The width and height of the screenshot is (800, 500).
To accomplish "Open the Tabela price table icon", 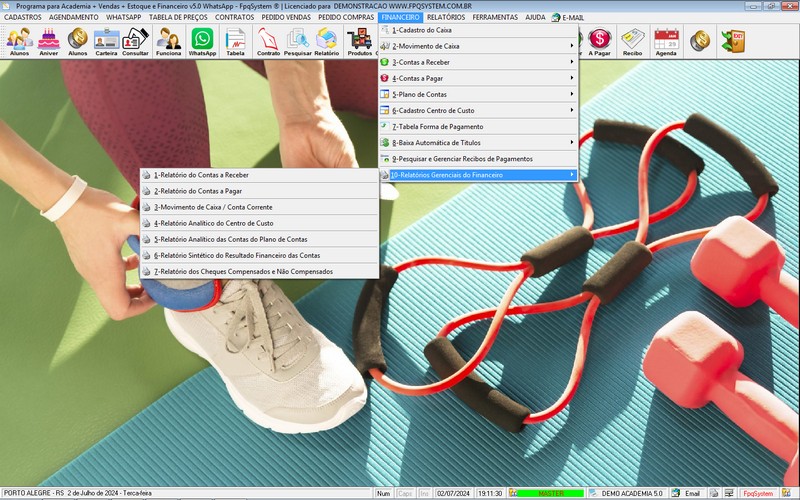I will pyautogui.click(x=236, y=41).
